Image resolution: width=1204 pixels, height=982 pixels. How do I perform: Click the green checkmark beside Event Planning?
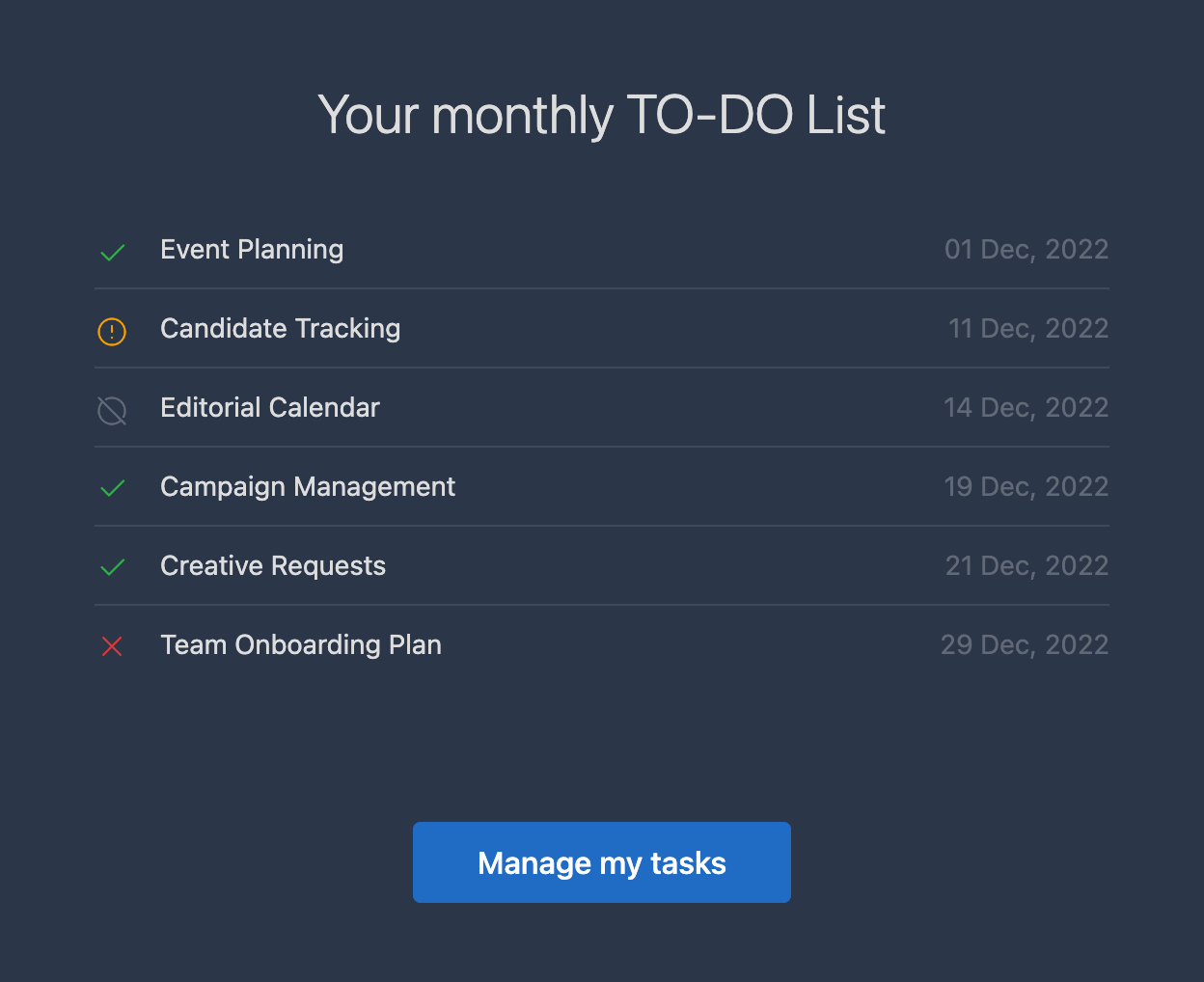(x=113, y=253)
